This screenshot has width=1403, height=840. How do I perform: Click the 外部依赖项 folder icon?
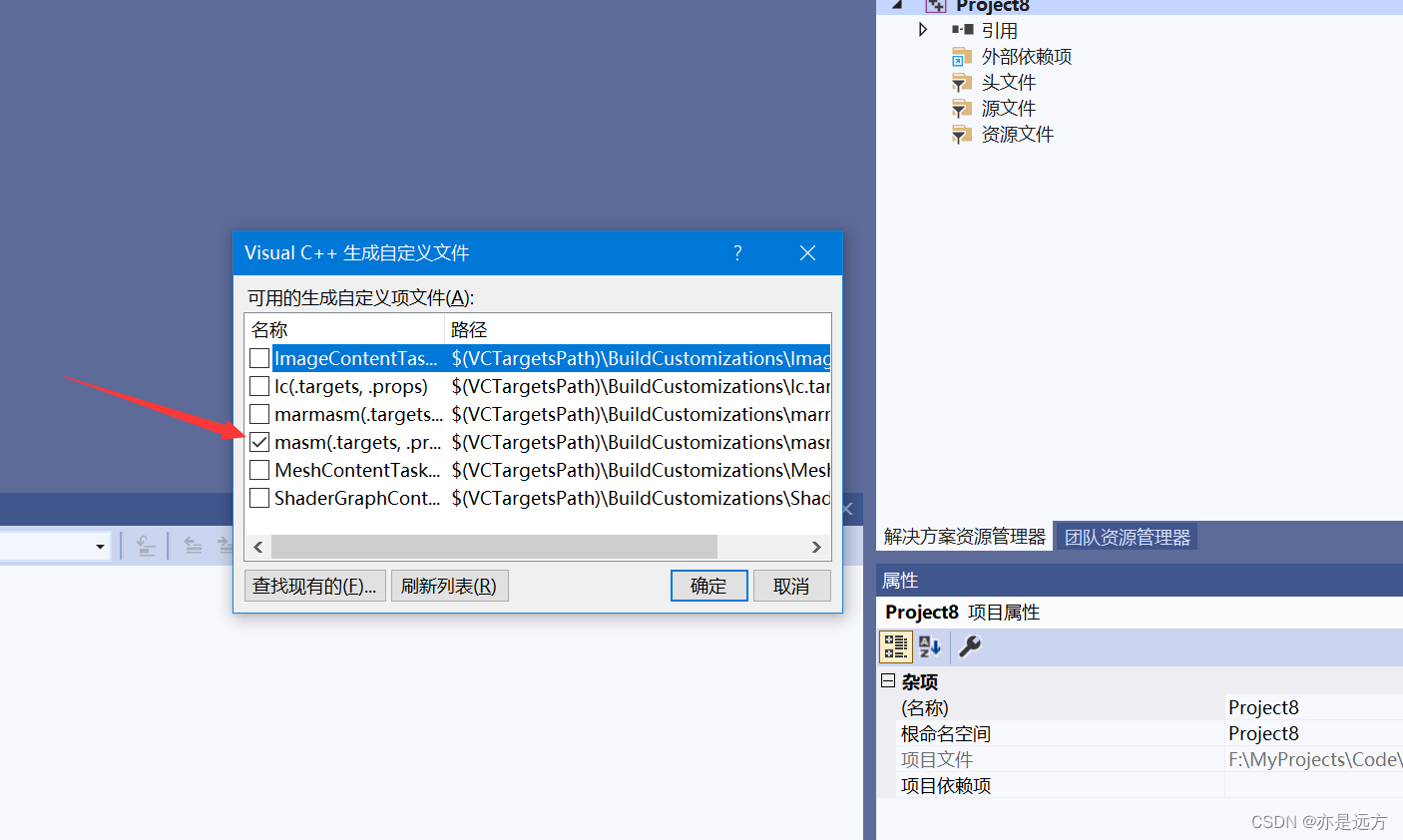click(x=962, y=57)
